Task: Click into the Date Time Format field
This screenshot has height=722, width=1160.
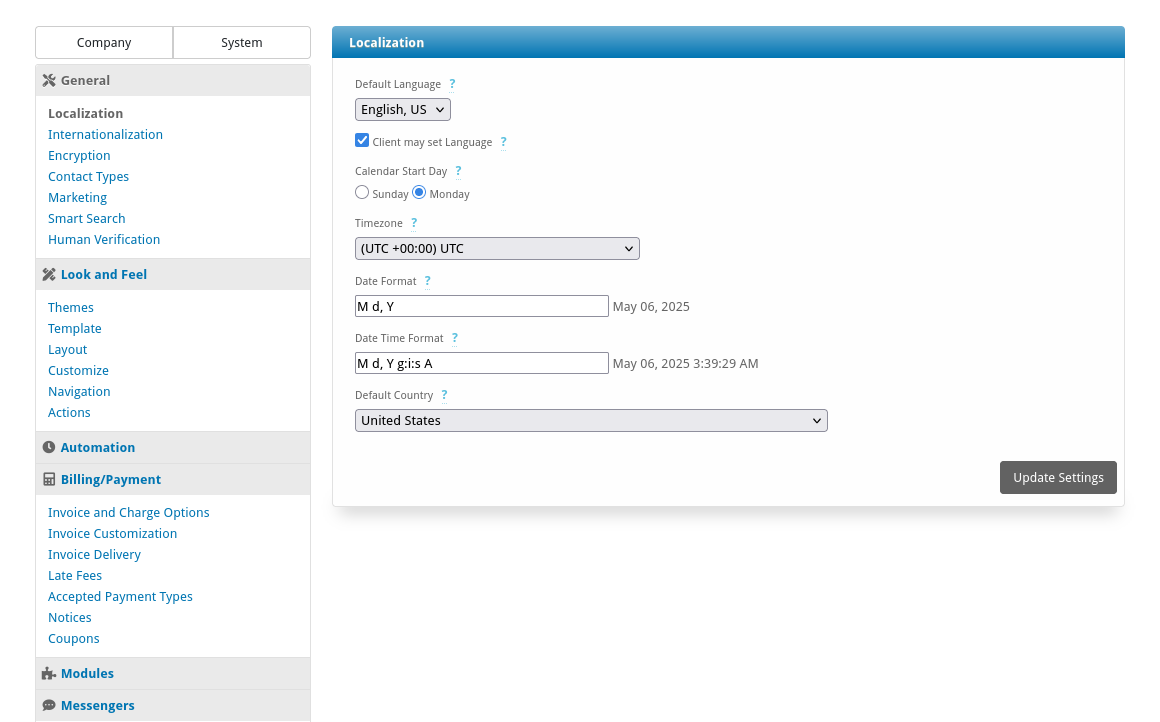Action: pos(482,363)
